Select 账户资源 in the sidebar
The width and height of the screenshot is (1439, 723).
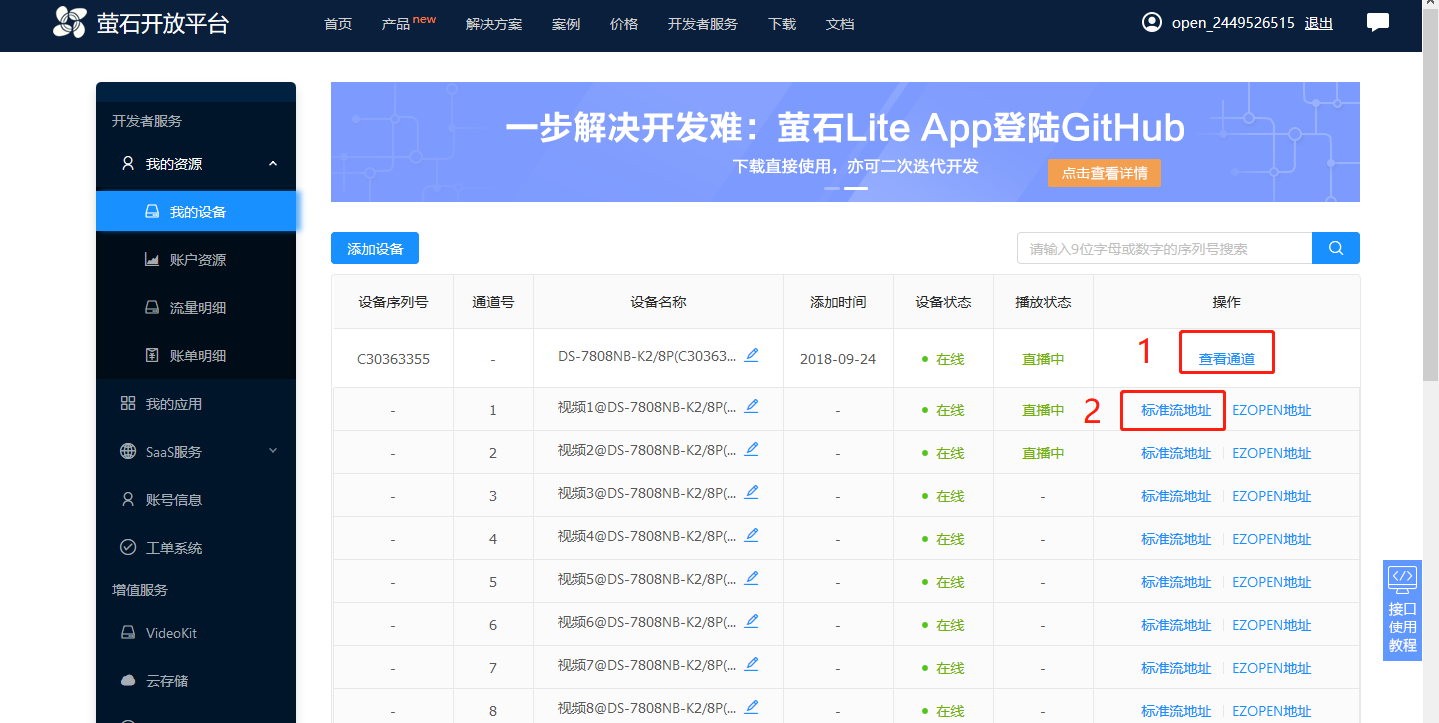point(197,260)
